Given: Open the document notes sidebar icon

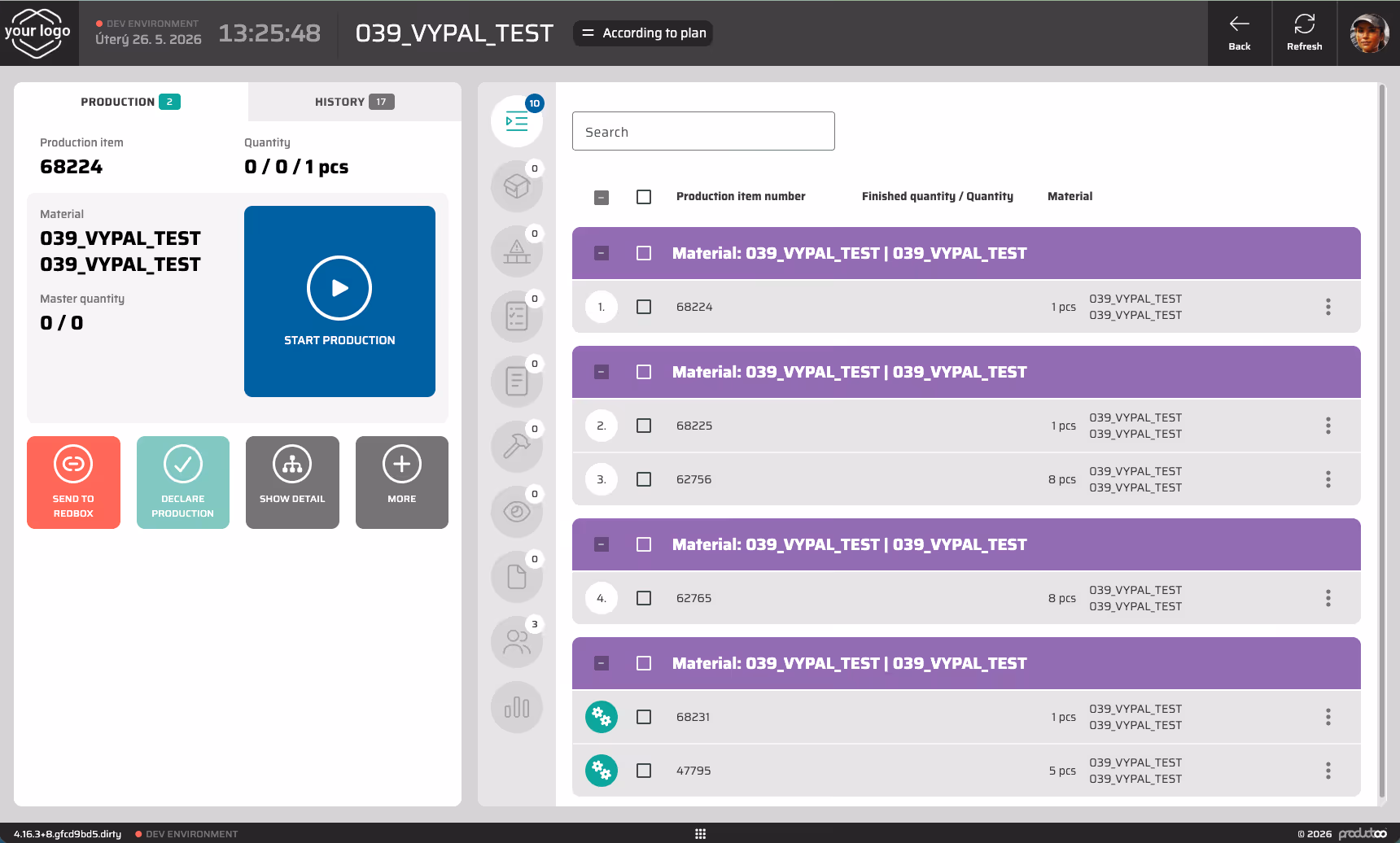Looking at the screenshot, I should [517, 382].
